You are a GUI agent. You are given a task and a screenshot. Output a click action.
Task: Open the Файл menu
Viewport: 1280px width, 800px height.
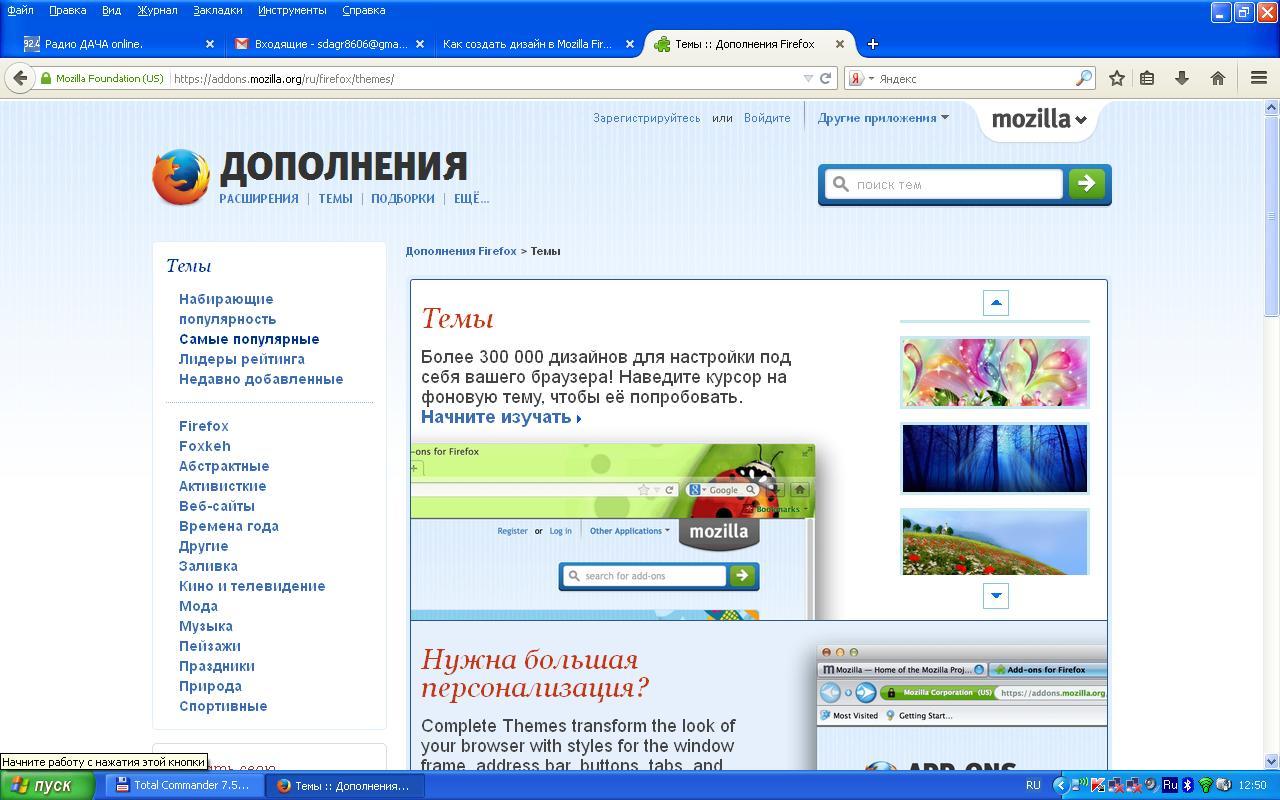pos(20,10)
